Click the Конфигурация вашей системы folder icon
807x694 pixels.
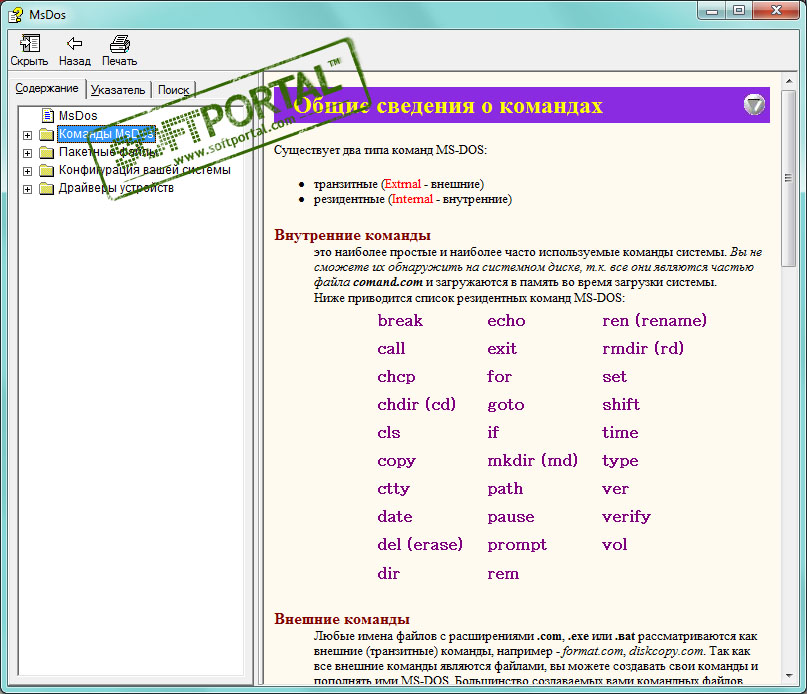[x=47, y=170]
